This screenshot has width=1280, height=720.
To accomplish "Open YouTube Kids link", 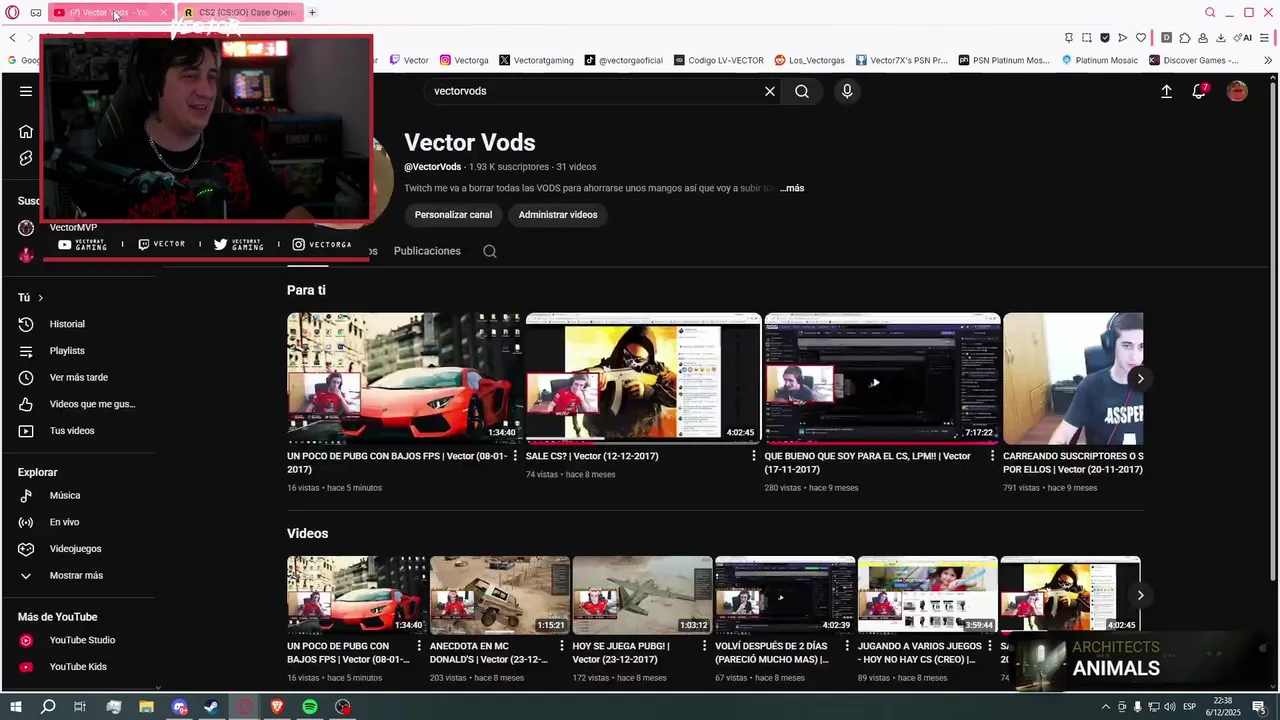I will (x=78, y=667).
